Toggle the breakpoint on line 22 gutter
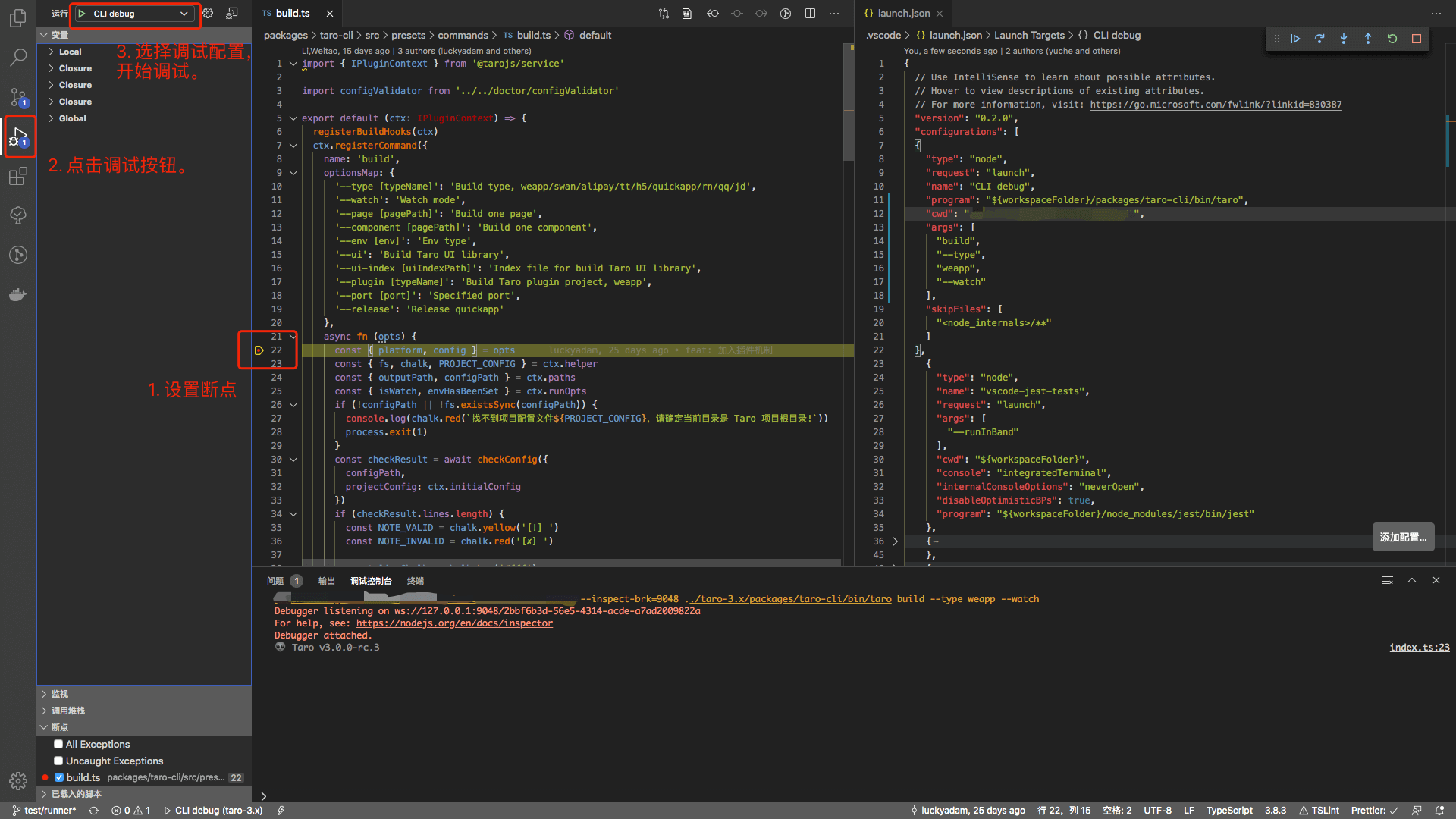 (259, 350)
